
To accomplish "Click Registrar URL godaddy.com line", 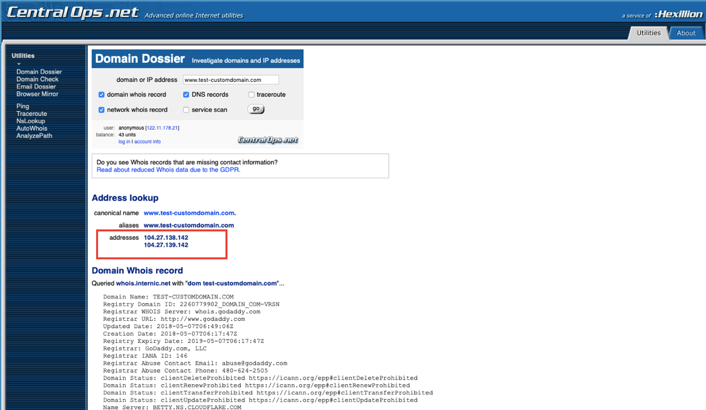I will tap(174, 319).
